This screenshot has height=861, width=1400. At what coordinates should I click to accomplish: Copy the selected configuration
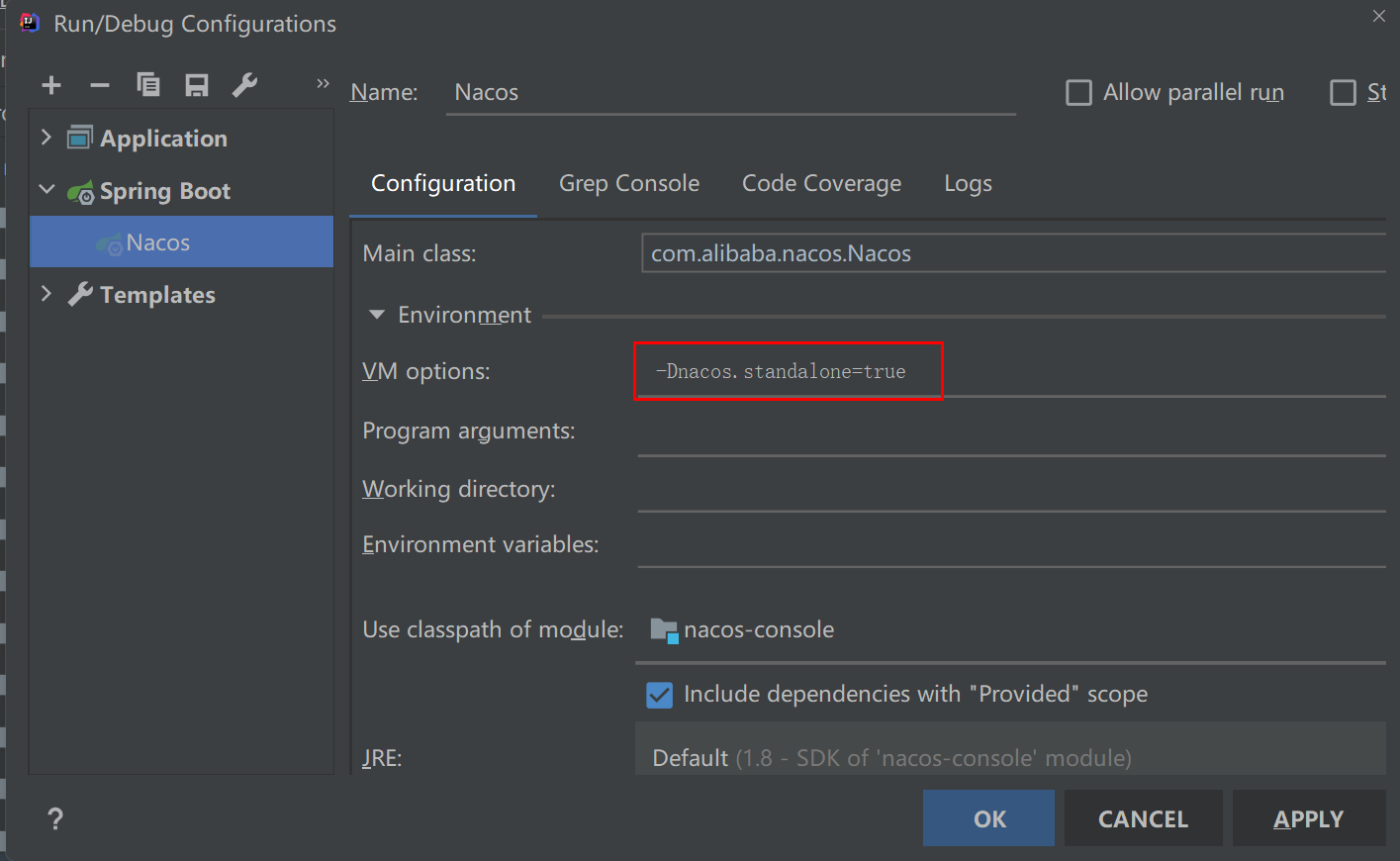pyautogui.click(x=148, y=85)
